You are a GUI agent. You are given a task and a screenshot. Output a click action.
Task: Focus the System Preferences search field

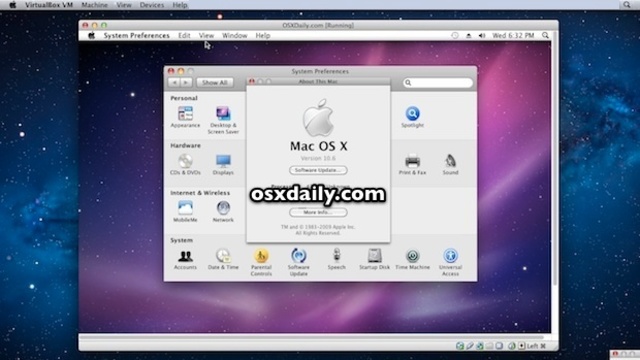(438, 82)
